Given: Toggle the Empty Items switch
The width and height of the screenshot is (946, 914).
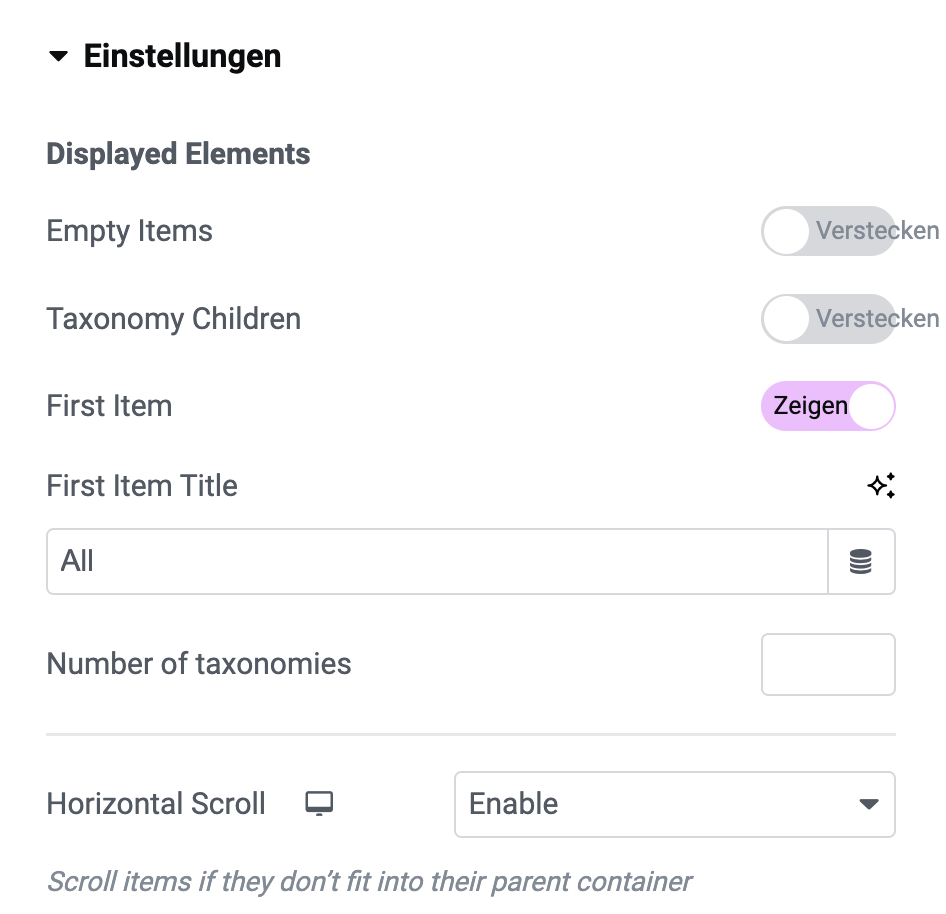Looking at the screenshot, I should (828, 231).
